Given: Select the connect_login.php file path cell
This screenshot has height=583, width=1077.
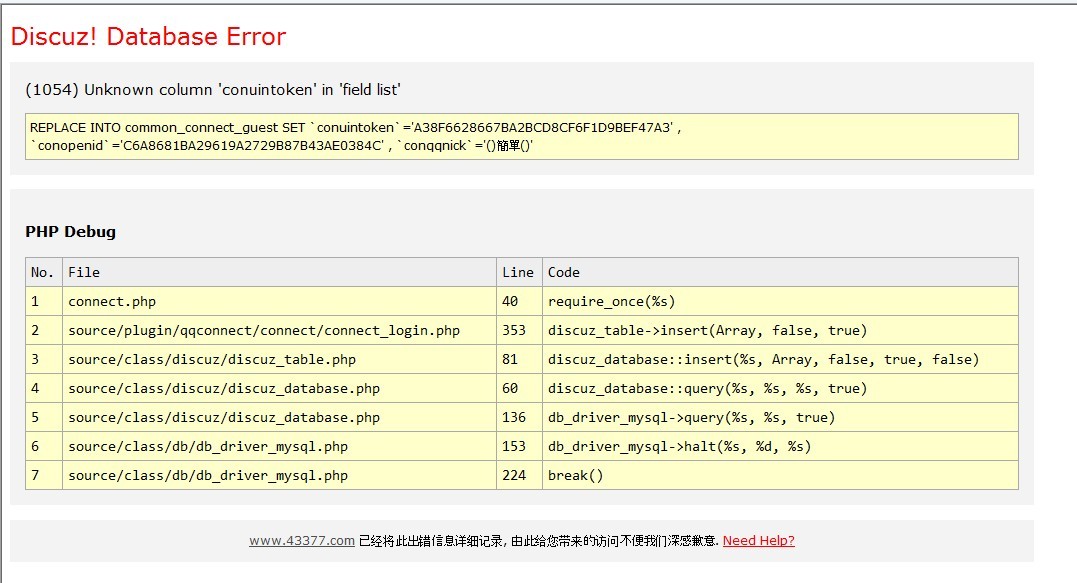Looking at the screenshot, I should pos(264,330).
